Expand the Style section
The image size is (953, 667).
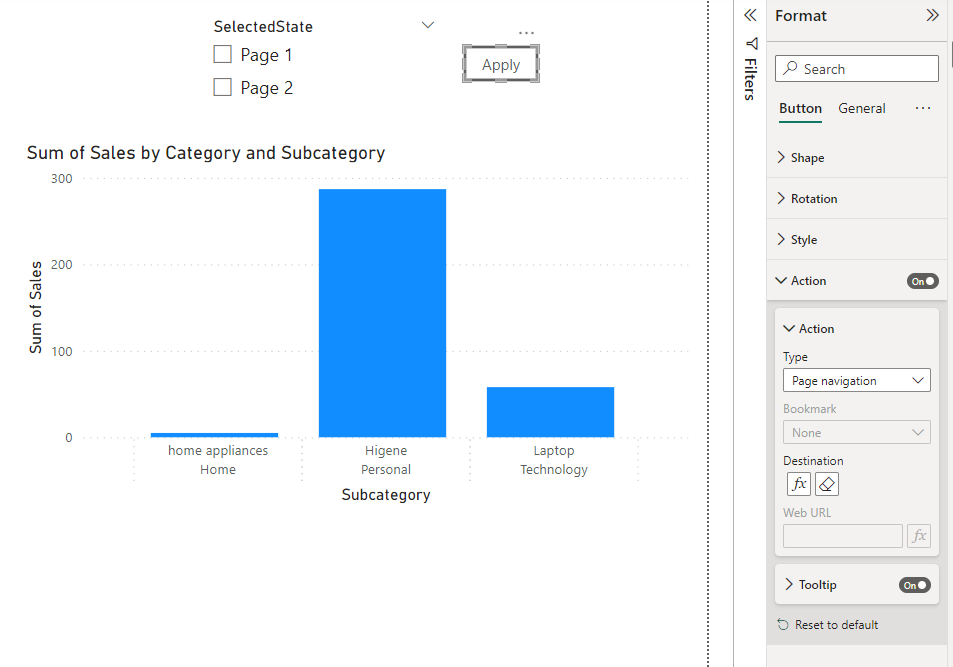[x=856, y=240]
